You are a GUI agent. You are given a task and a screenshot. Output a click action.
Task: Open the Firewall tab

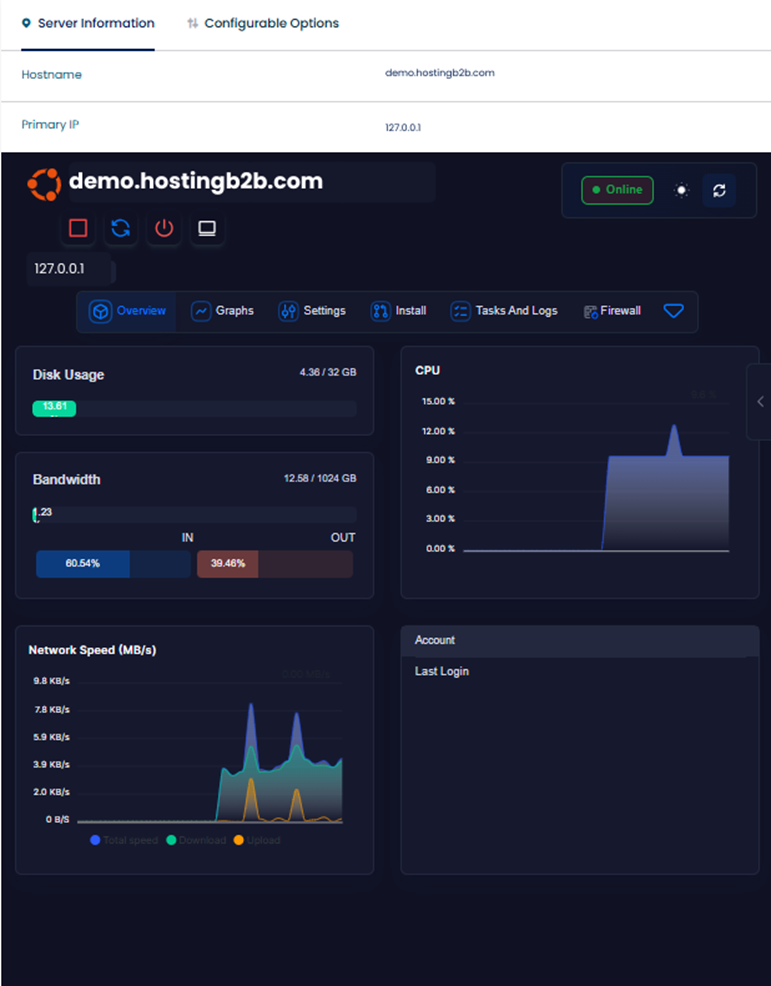[x=612, y=311]
